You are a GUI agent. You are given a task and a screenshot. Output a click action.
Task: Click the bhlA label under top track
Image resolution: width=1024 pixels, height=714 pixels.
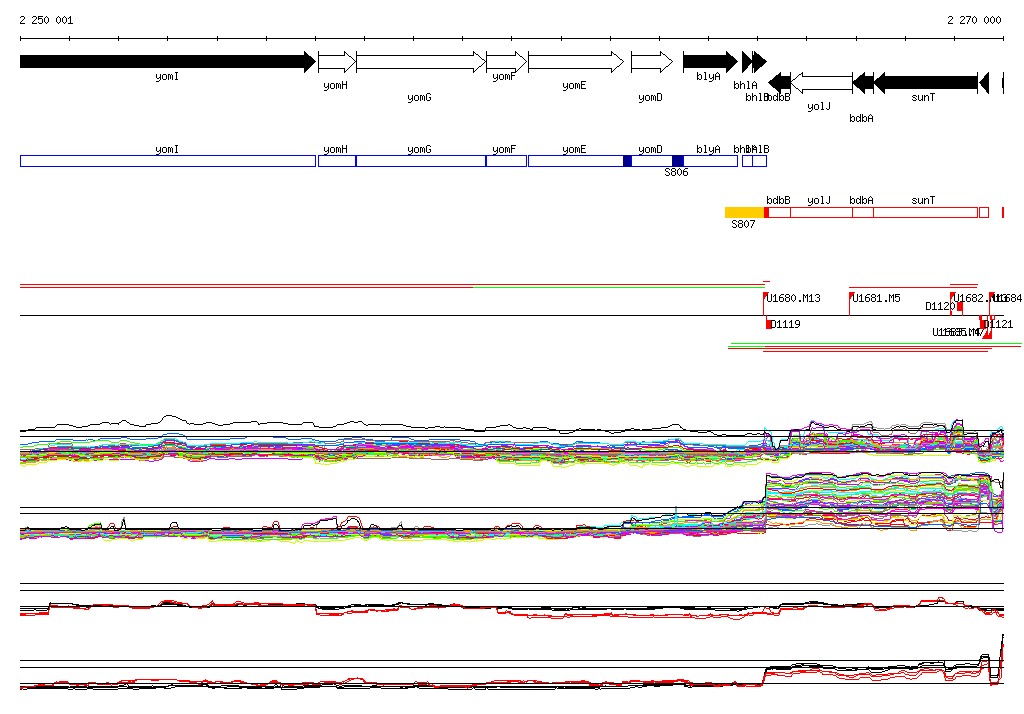click(745, 86)
